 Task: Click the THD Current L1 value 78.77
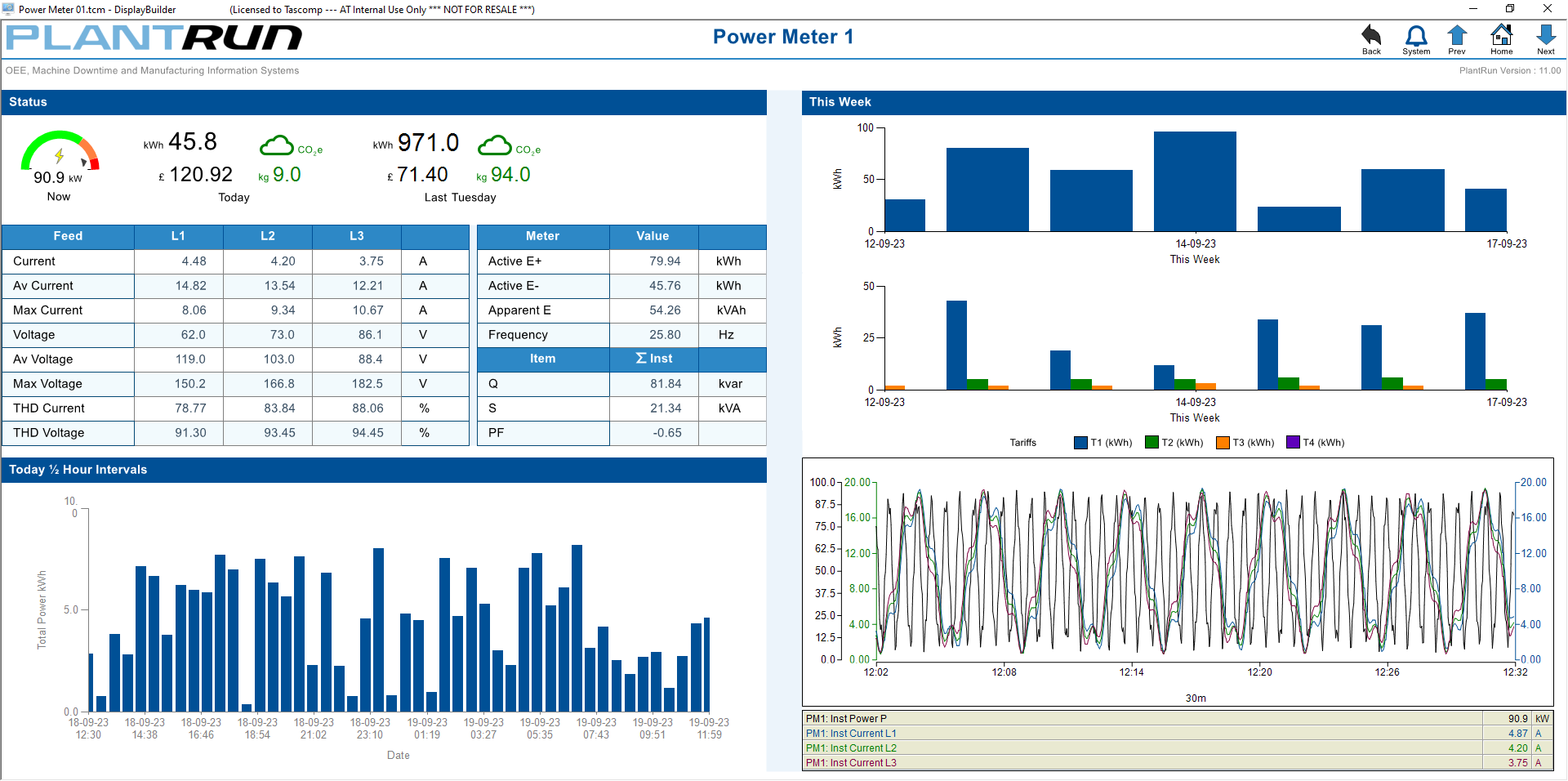coord(190,408)
